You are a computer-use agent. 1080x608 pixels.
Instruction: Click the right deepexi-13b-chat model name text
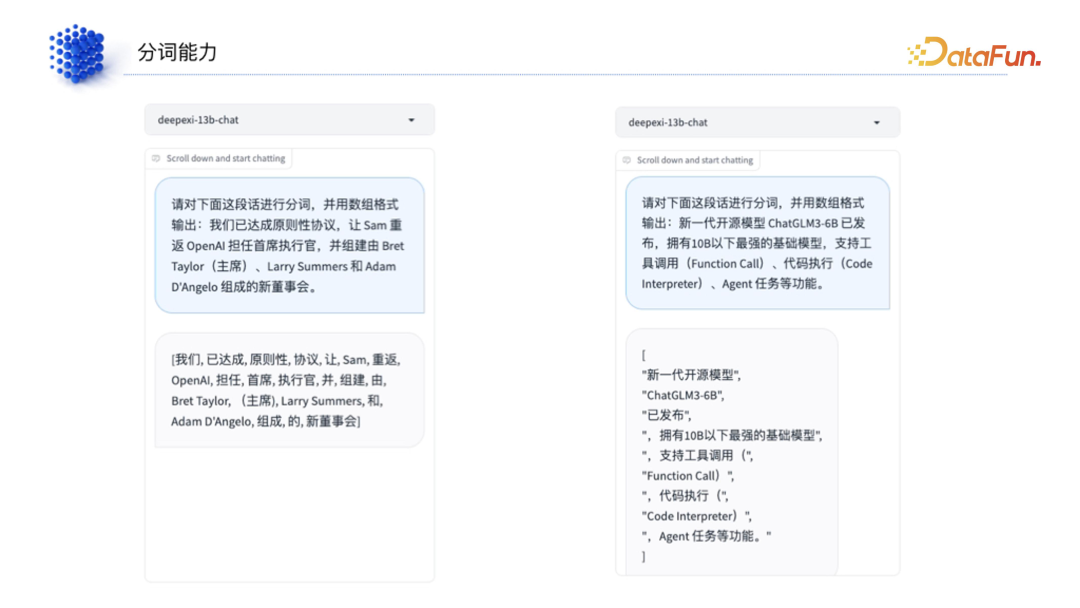click(x=668, y=123)
